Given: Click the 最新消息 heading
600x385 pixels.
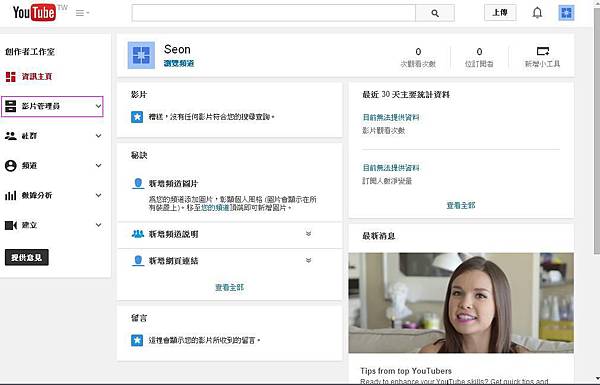Looking at the screenshot, I should 378,236.
